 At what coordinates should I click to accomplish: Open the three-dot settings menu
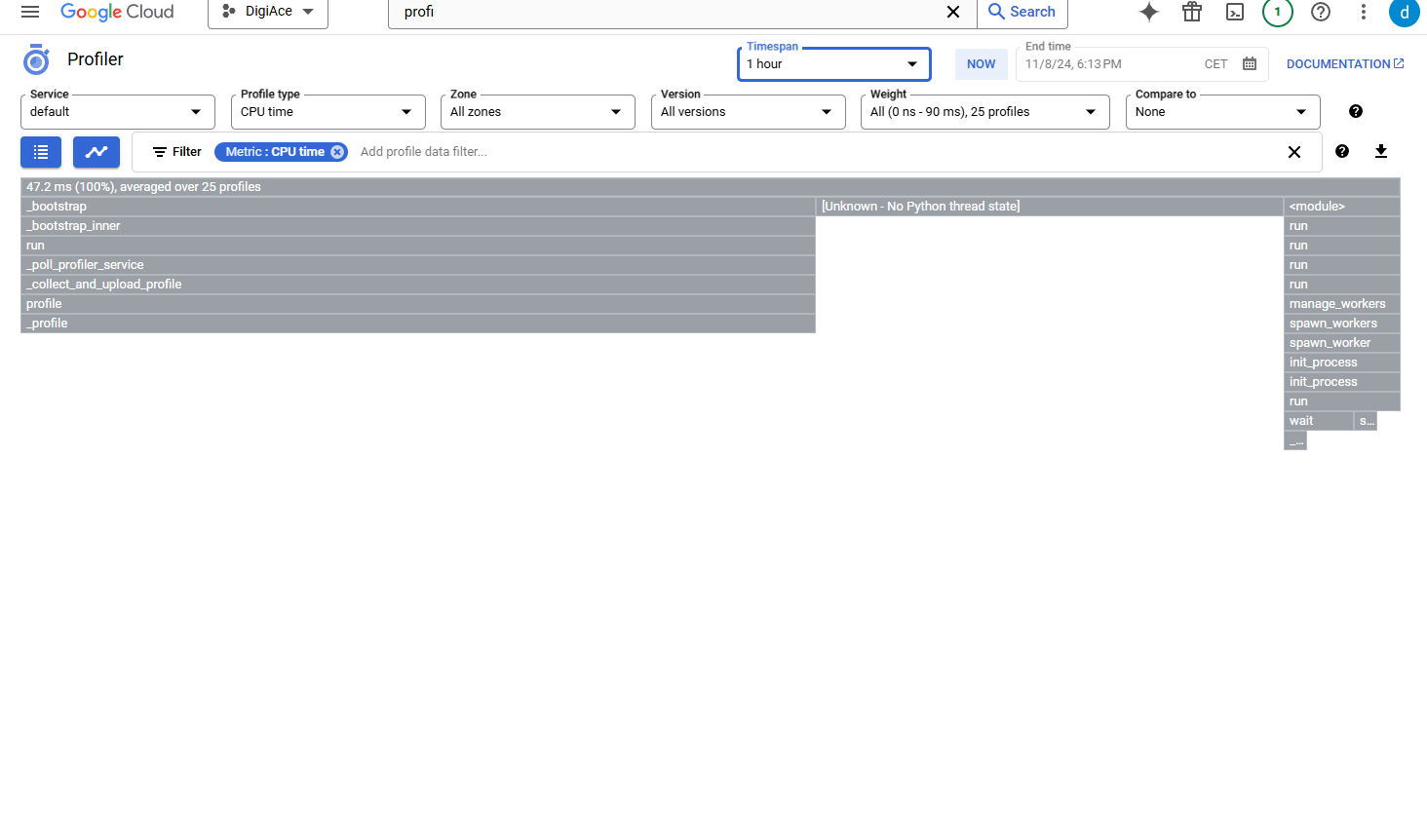pos(1364,12)
